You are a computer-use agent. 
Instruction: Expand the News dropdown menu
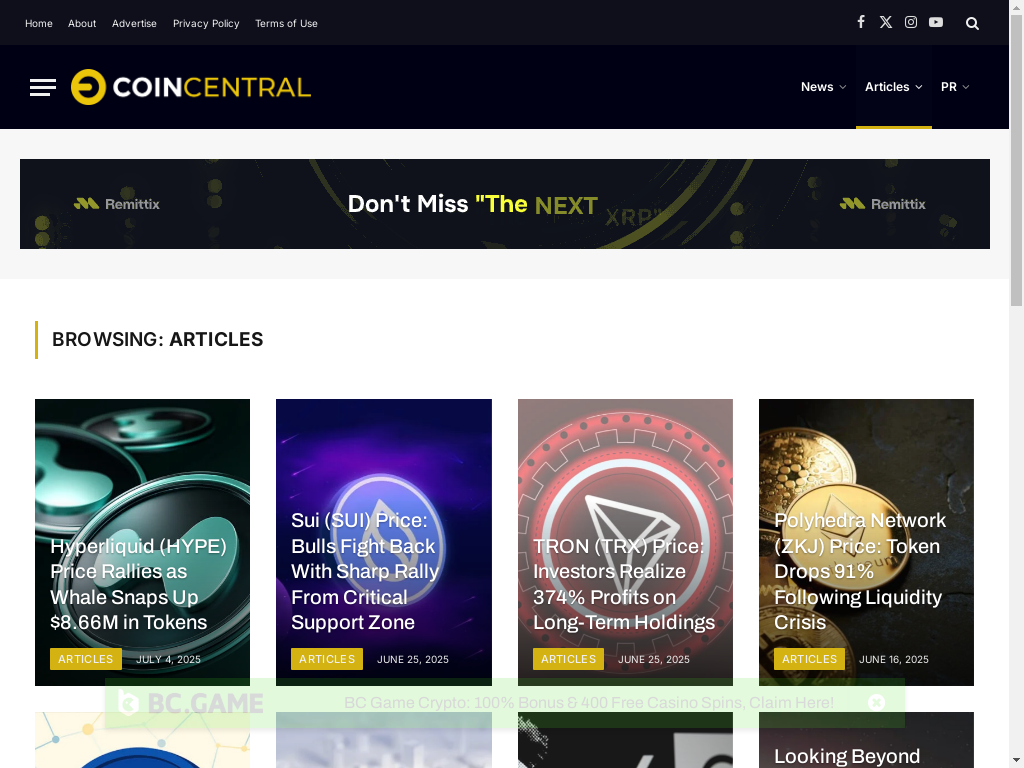click(x=824, y=87)
